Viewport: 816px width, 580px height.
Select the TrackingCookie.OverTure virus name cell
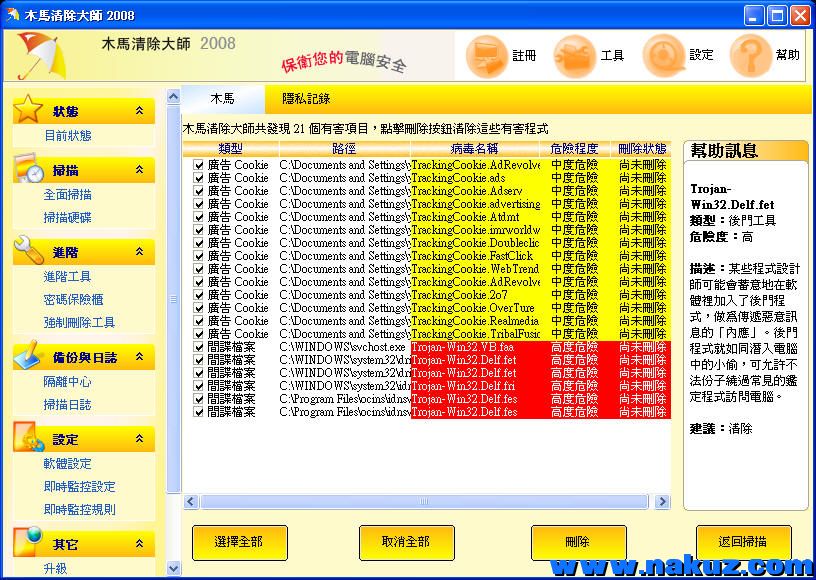coord(475,308)
